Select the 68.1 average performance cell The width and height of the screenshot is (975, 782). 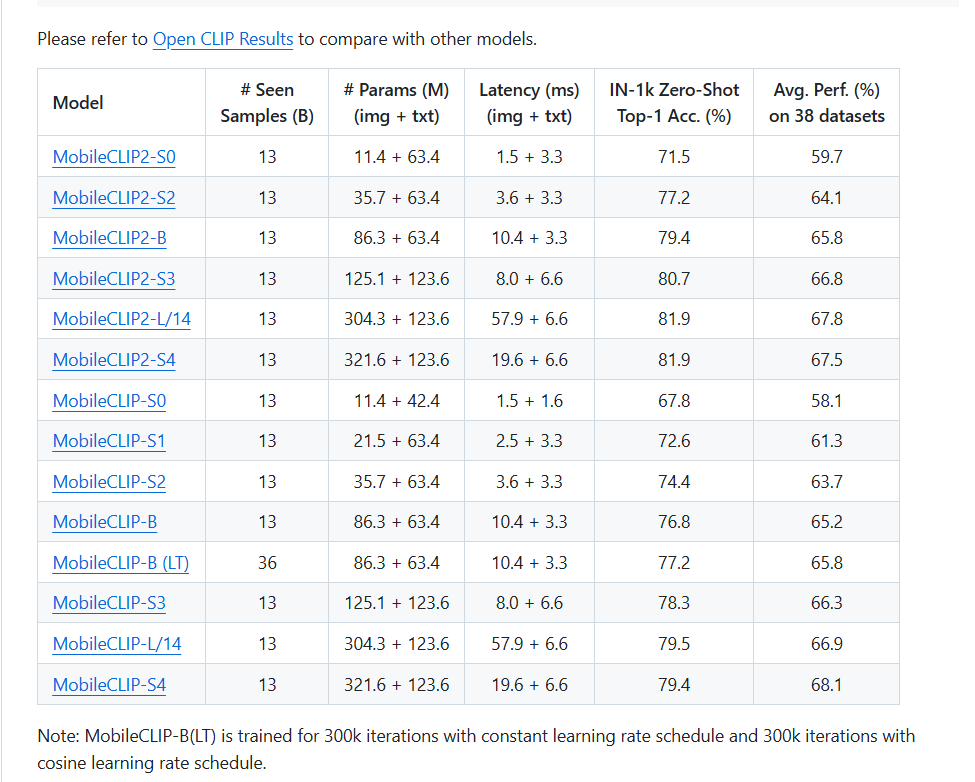point(826,684)
